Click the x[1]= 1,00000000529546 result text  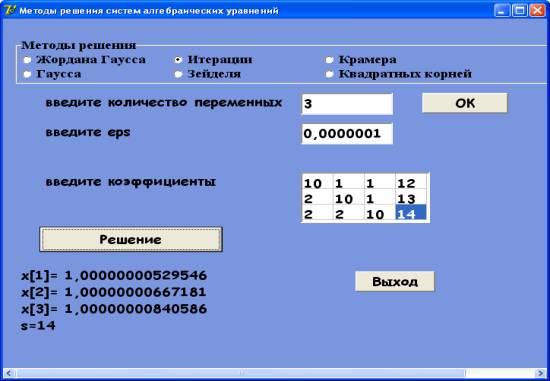point(114,276)
